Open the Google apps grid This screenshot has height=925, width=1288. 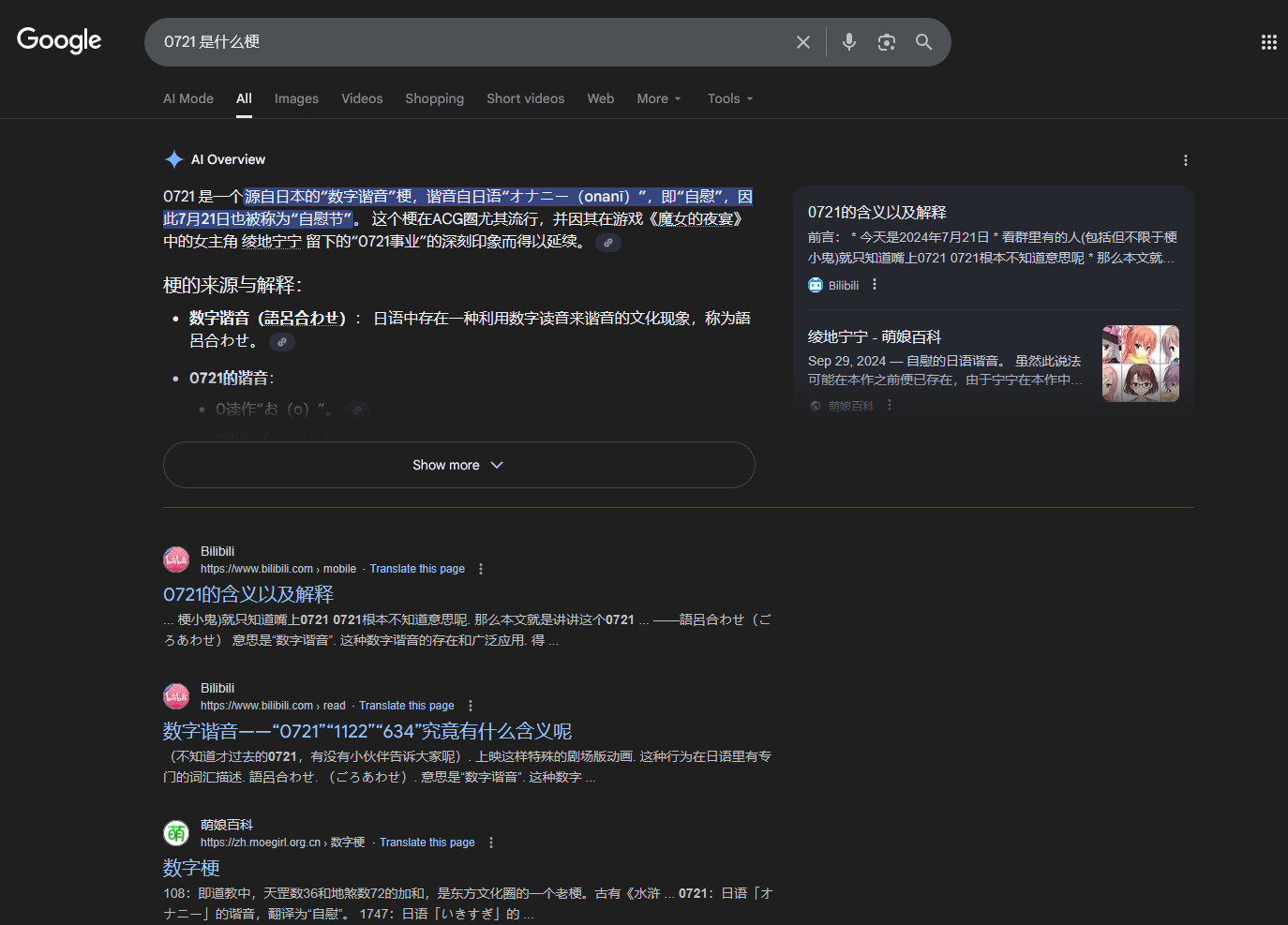(1268, 42)
